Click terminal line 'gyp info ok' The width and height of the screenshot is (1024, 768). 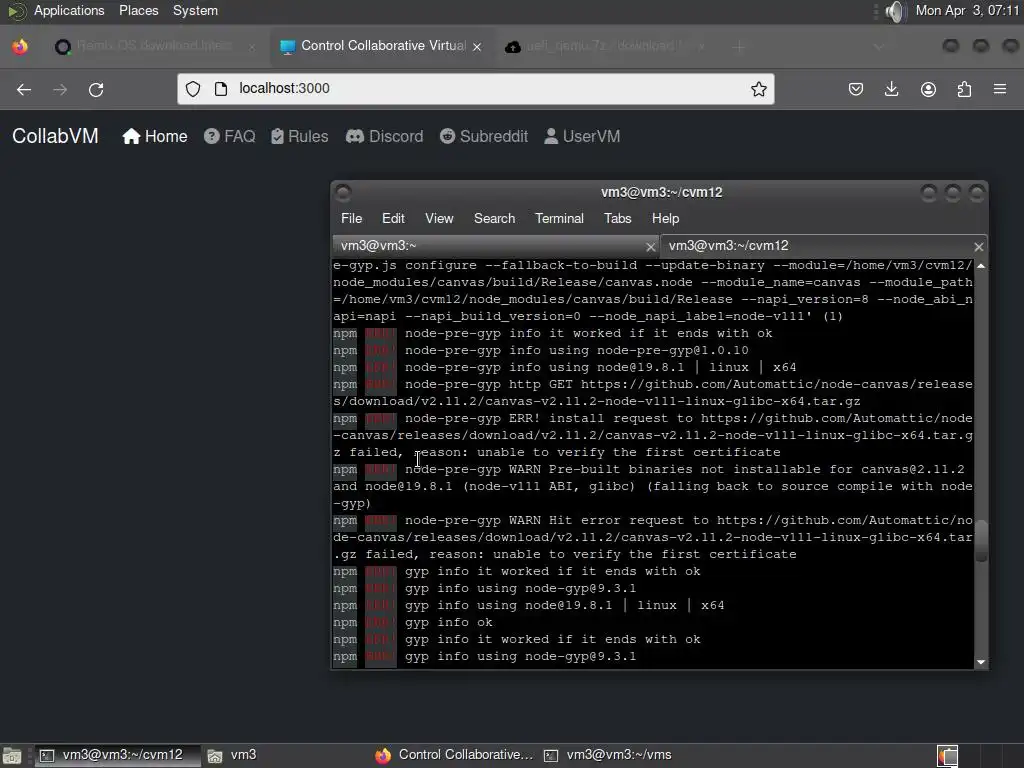(449, 622)
